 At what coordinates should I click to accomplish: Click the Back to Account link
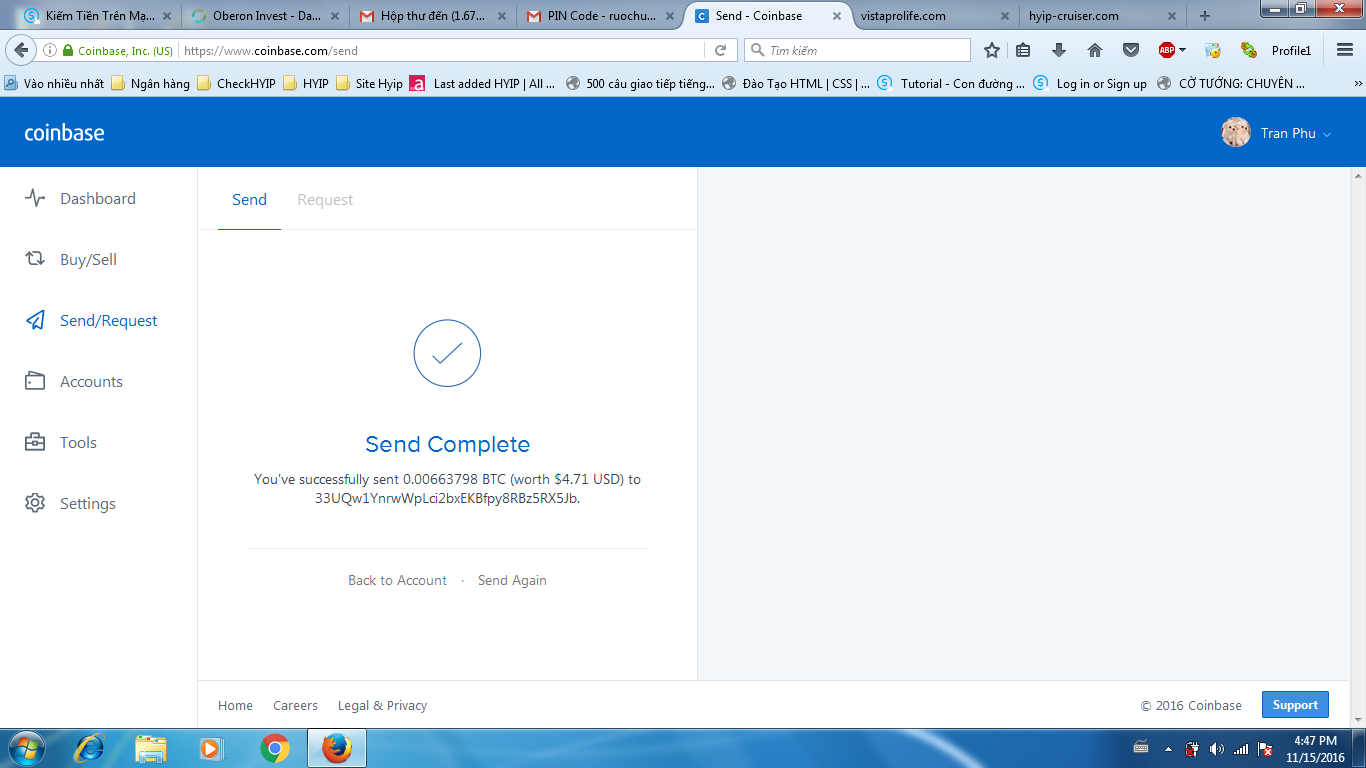coord(397,580)
